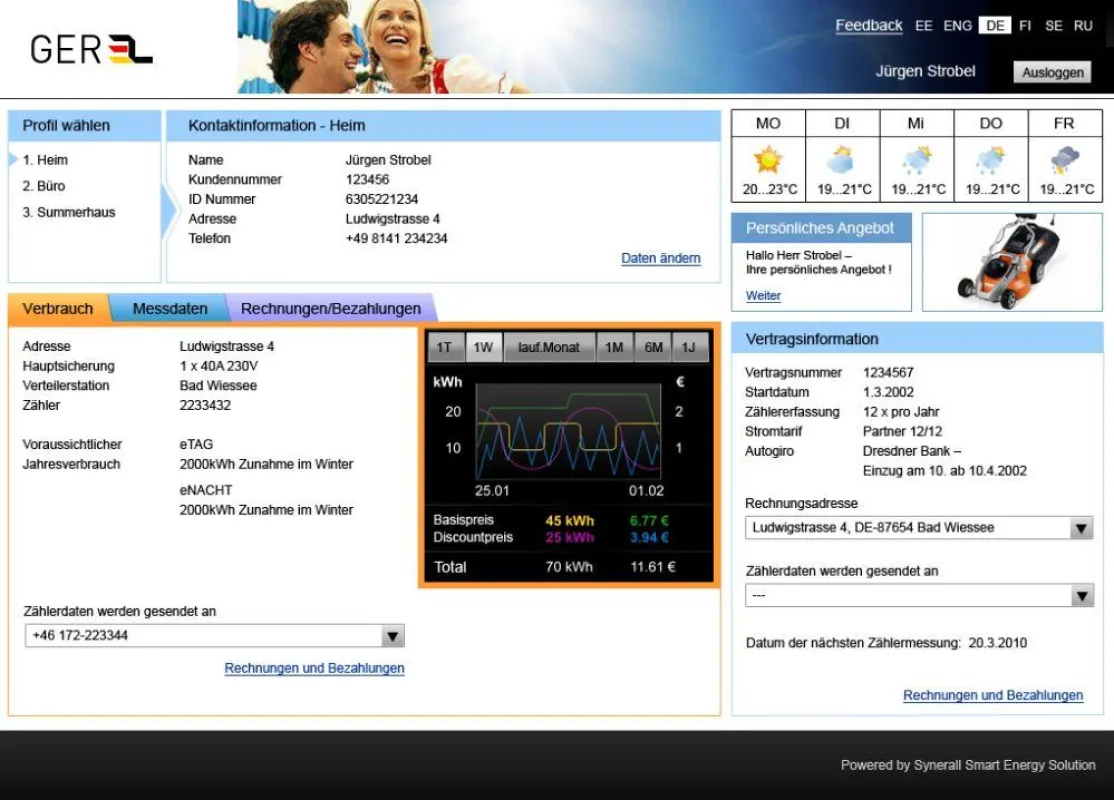The height and width of the screenshot is (800, 1114).
Task: Select profile 1. Heim
Action: [45, 160]
